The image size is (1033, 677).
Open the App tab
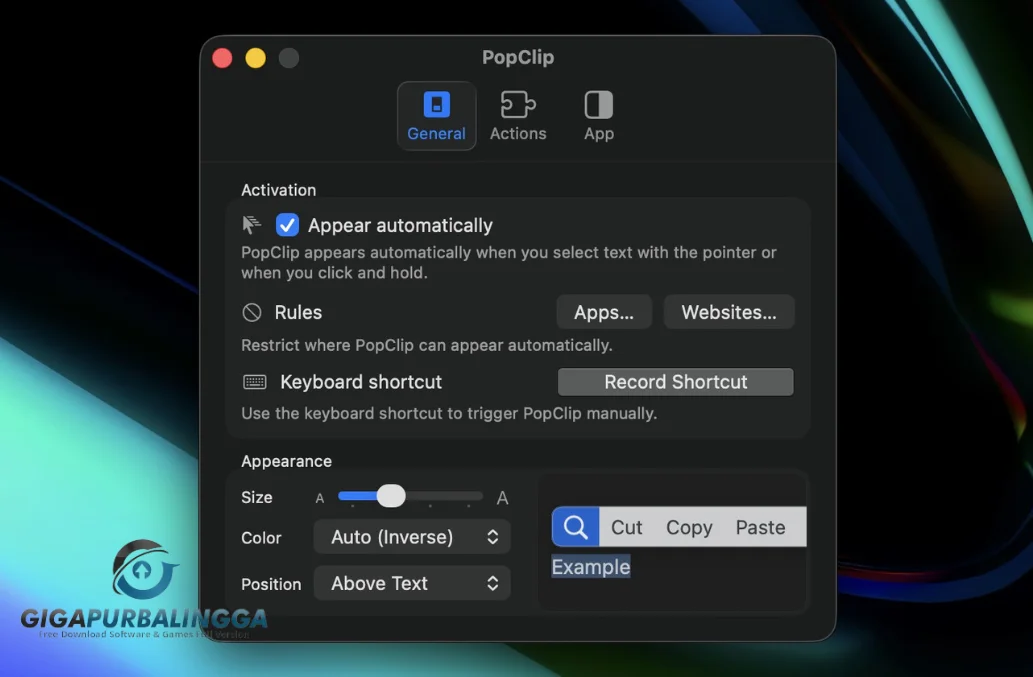[x=599, y=116]
